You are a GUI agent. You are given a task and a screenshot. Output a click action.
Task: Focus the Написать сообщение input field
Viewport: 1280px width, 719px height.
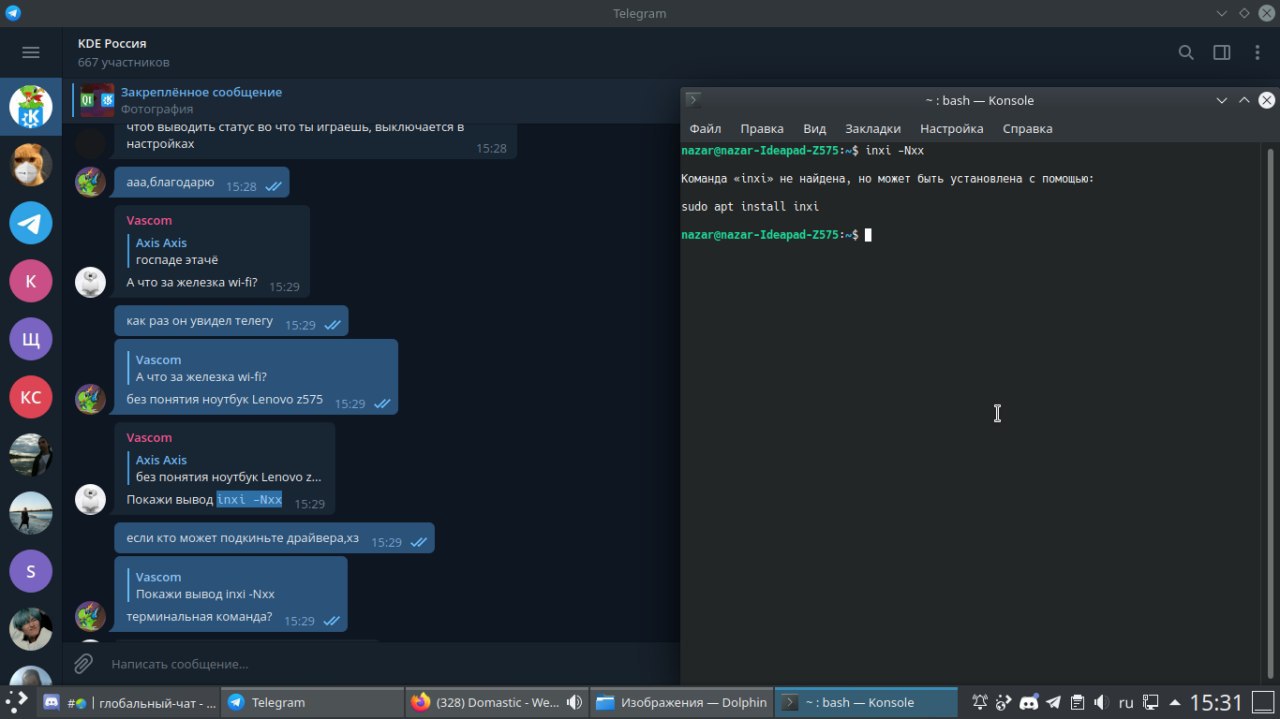tap(390, 663)
